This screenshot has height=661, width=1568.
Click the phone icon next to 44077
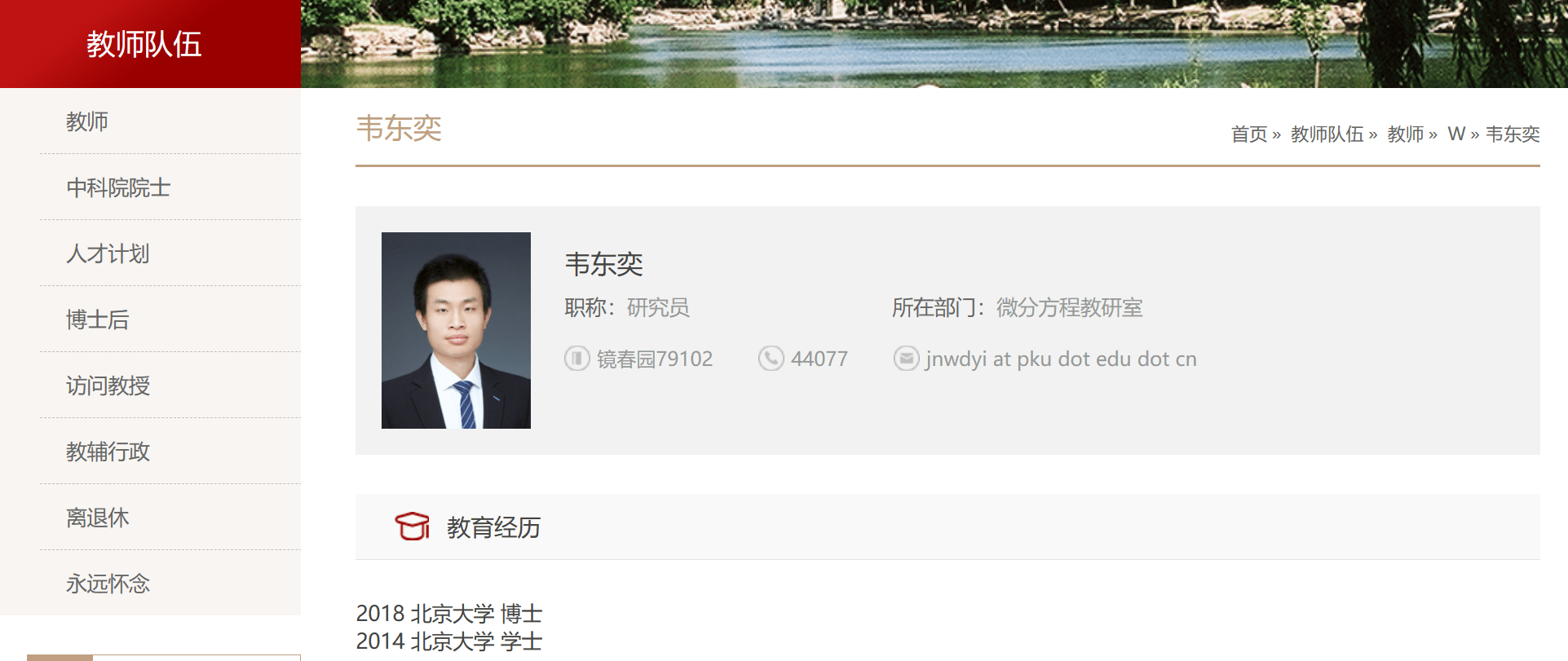coord(771,359)
